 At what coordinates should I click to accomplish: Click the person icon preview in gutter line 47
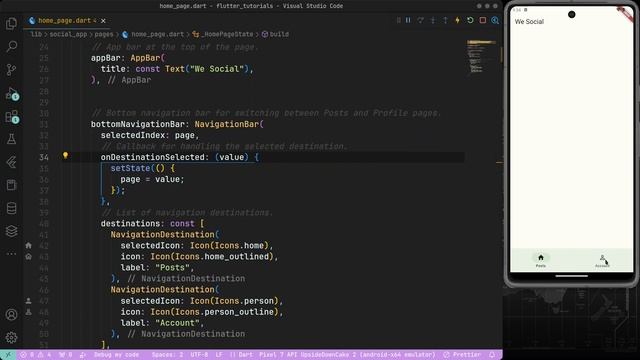pos(29,301)
